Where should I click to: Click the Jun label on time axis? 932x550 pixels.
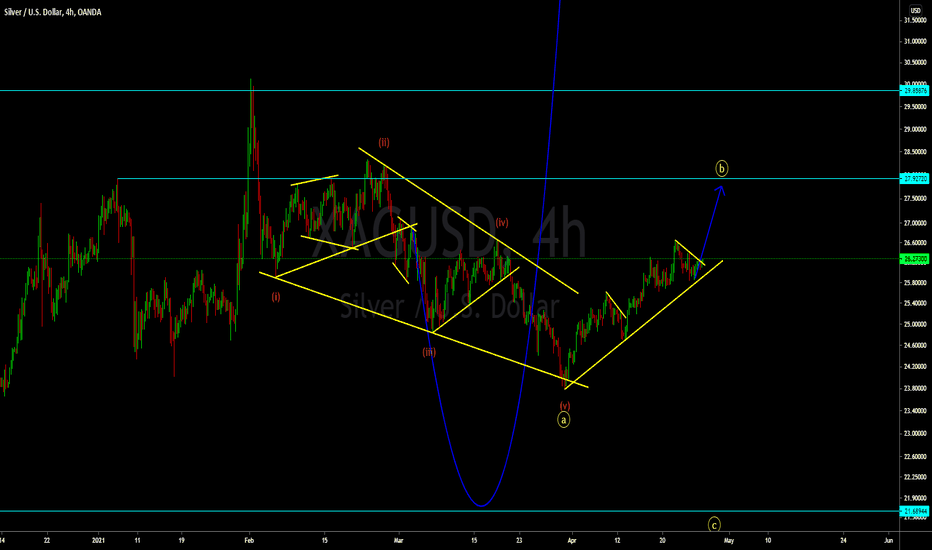tap(889, 540)
